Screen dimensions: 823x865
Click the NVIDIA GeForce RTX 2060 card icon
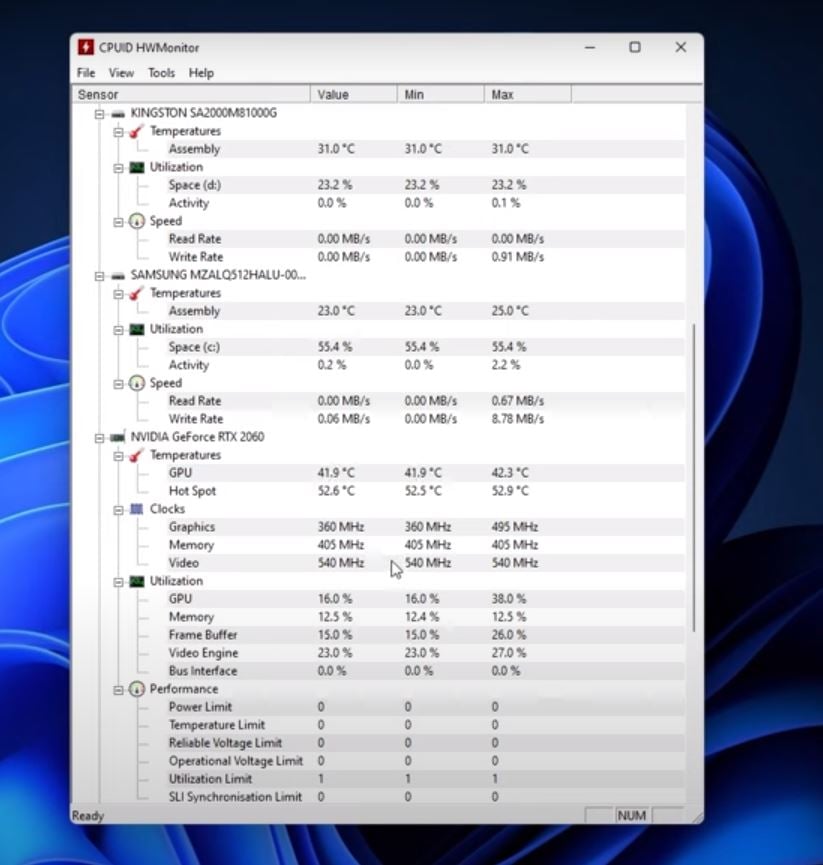[117, 437]
